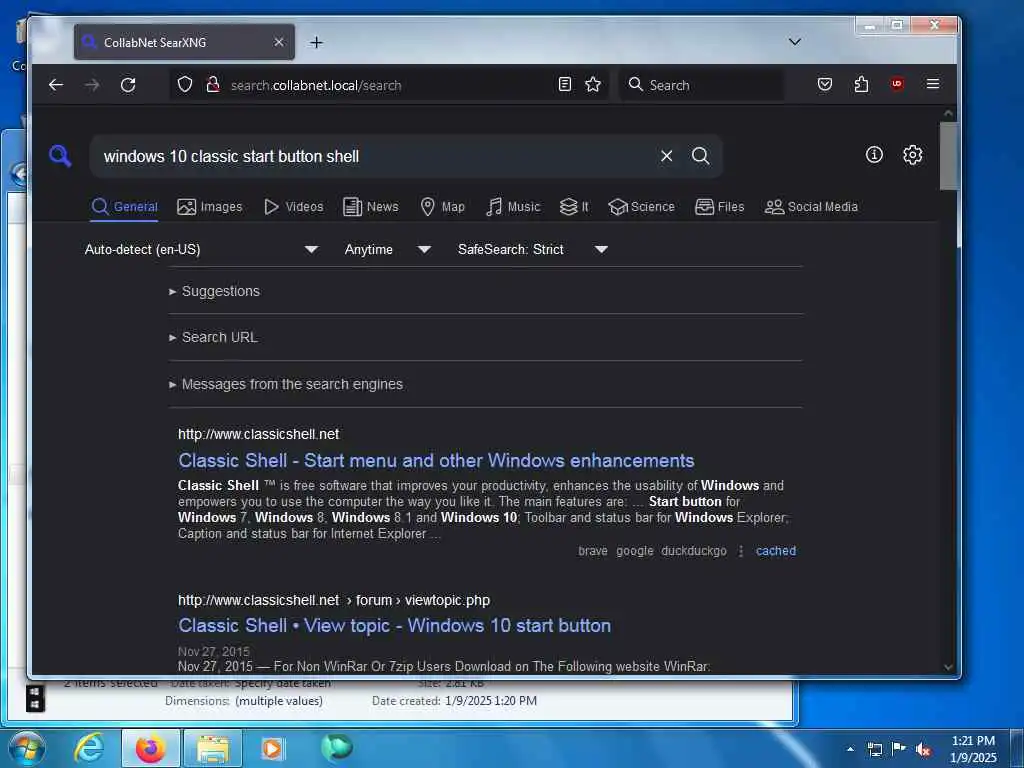Open the Windows Start orb
This screenshot has height=768, width=1024.
pyautogui.click(x=27, y=748)
